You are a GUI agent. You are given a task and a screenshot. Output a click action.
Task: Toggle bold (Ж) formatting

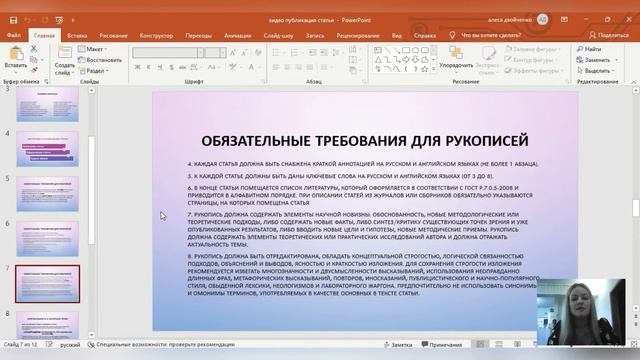tap(138, 67)
